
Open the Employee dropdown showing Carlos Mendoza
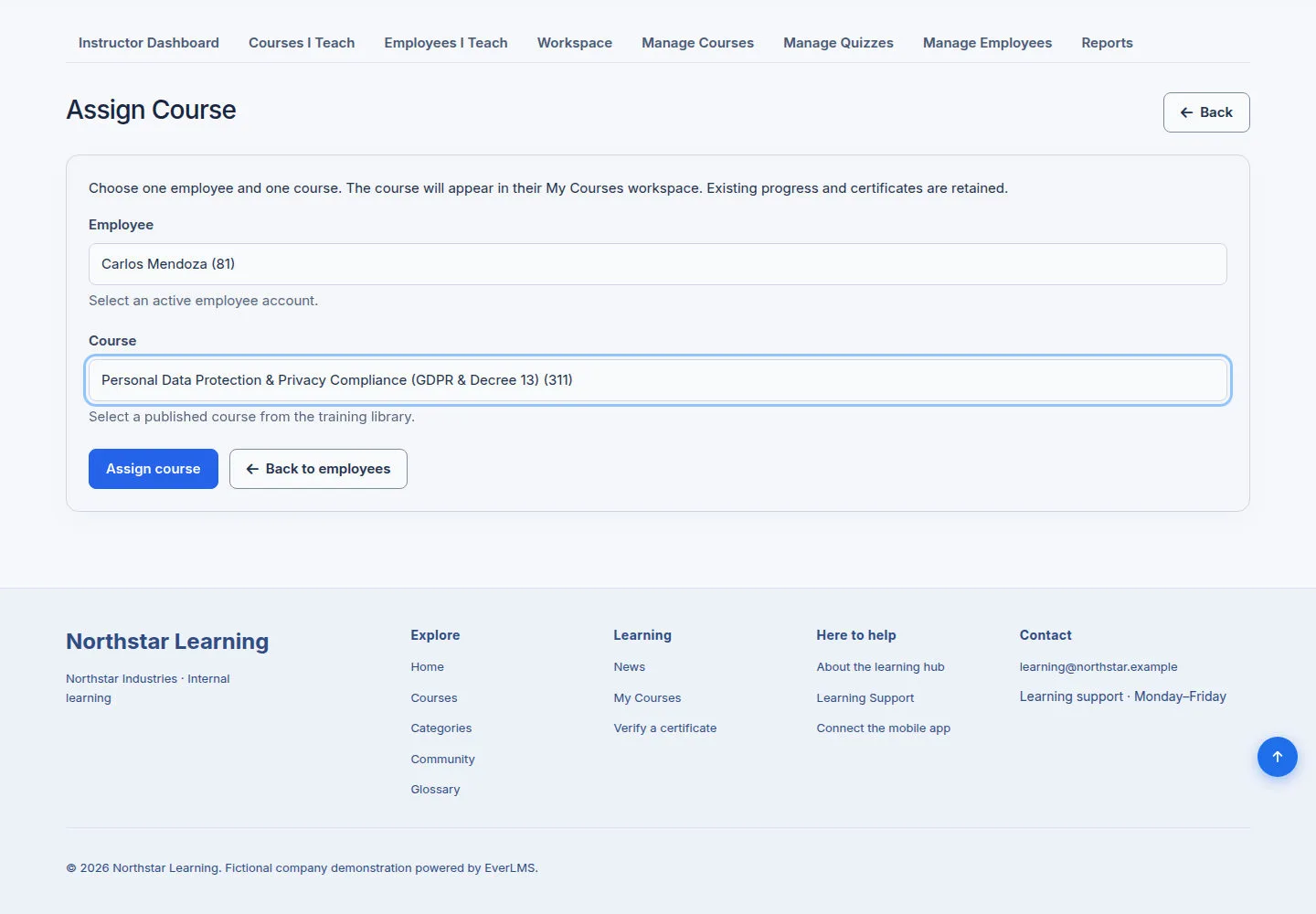658,264
